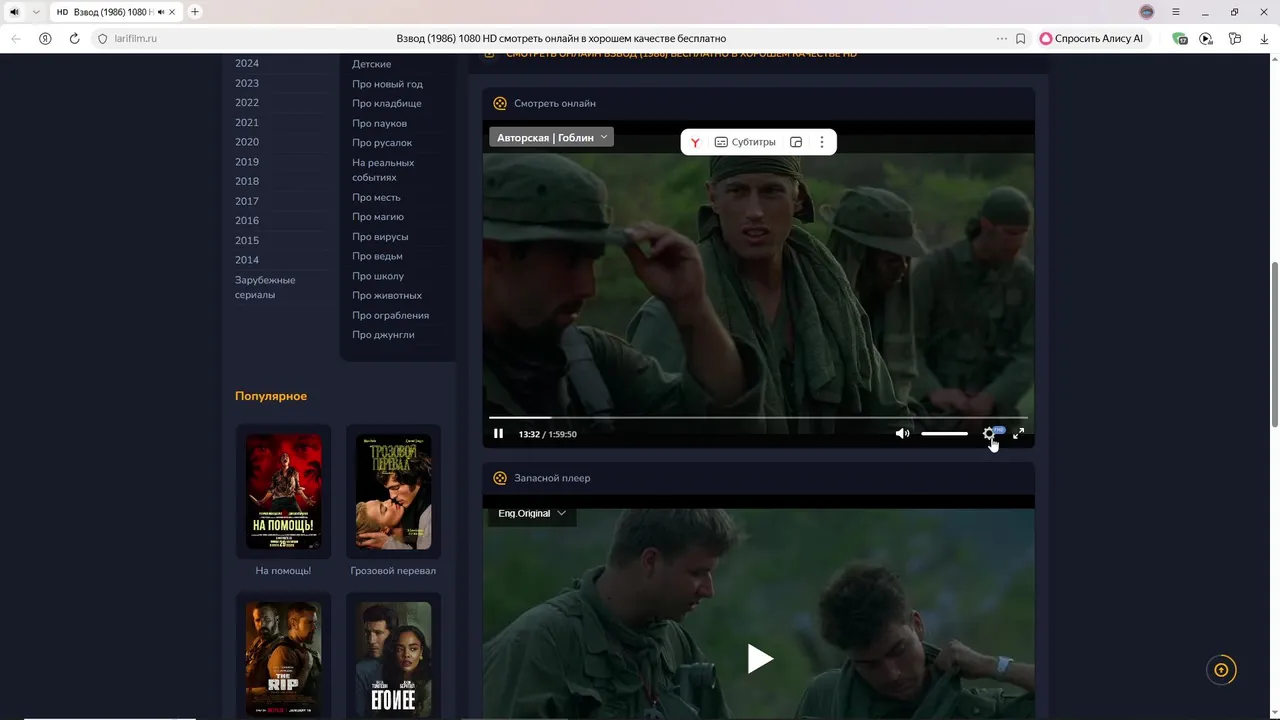This screenshot has width=1280, height=720.
Task: Mute the tab using its speaker icon
Action: click(x=161, y=12)
